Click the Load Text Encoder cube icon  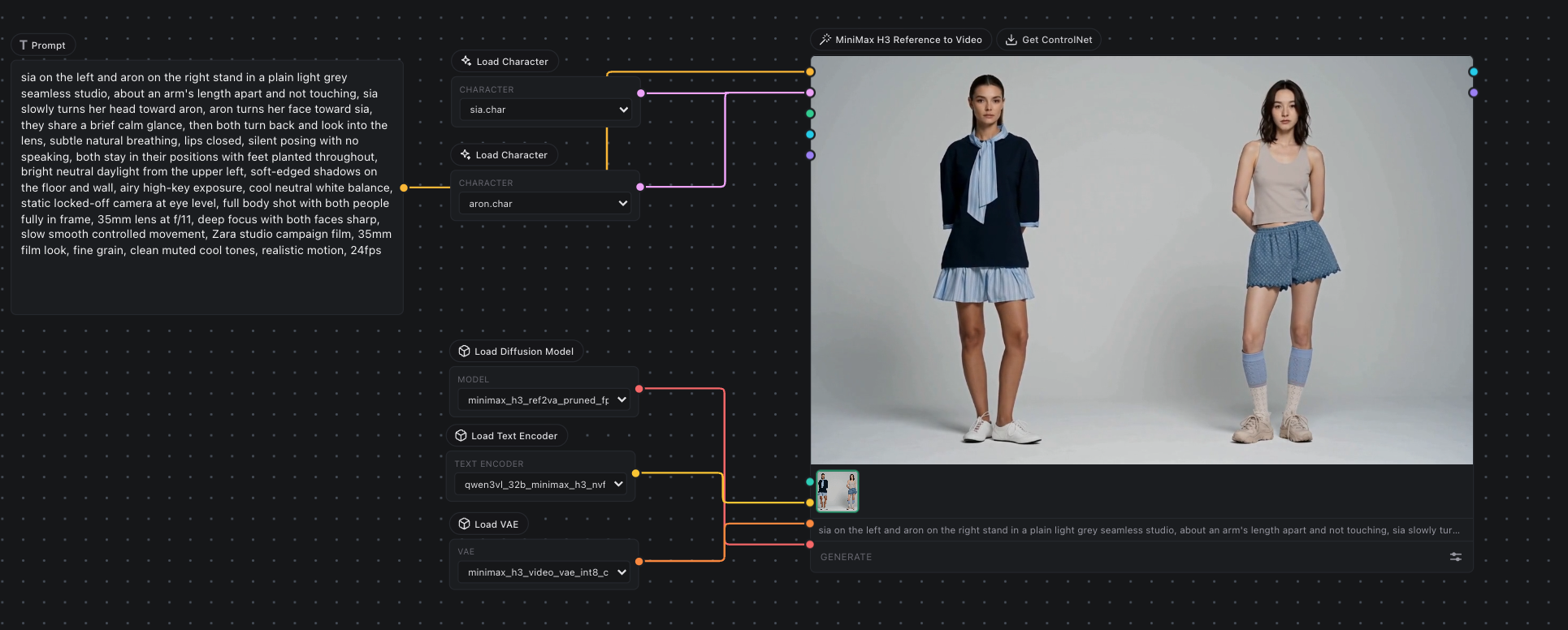tap(461, 435)
